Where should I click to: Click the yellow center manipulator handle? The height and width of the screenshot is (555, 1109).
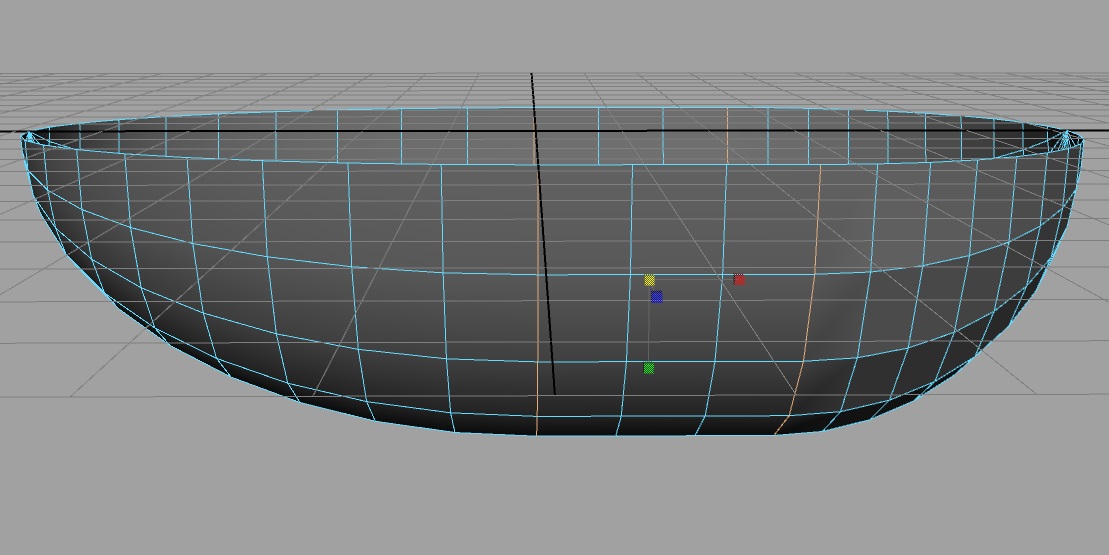click(x=649, y=281)
